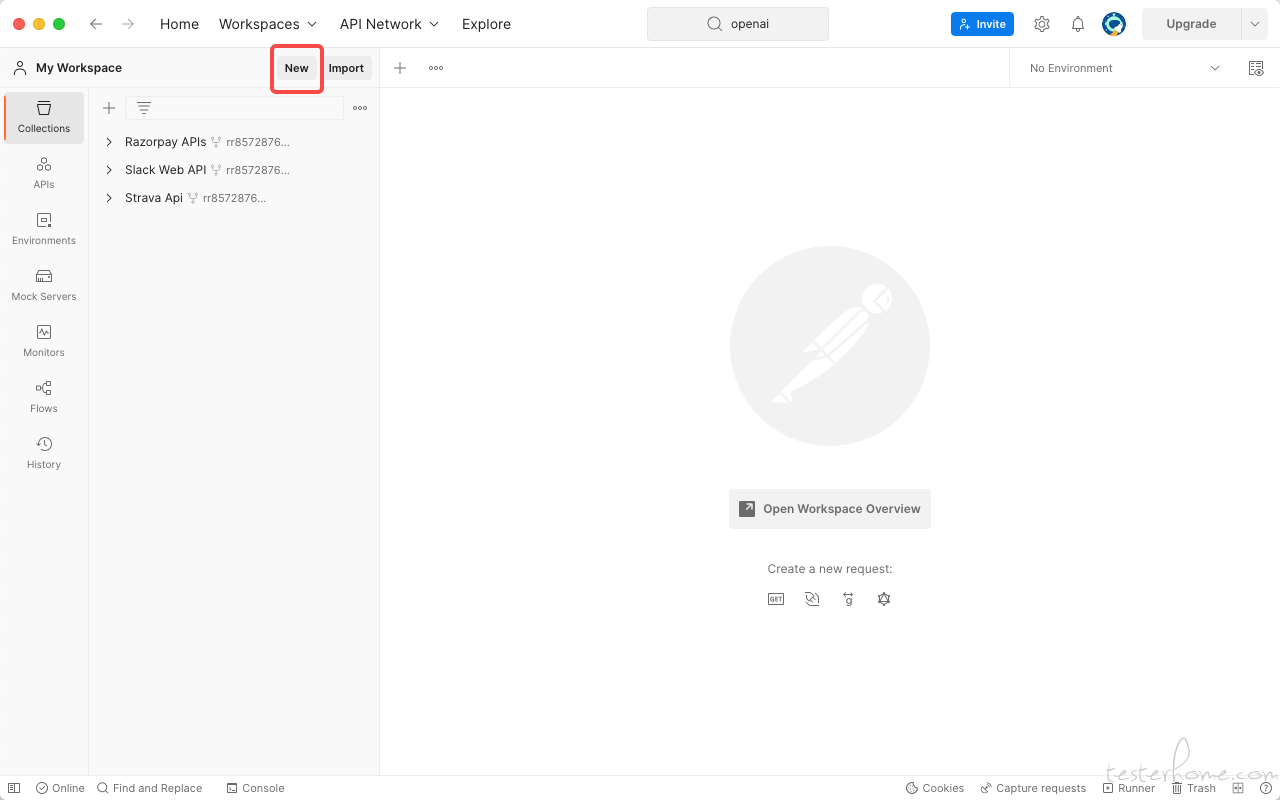Open Trash from status bar

coord(1193,788)
